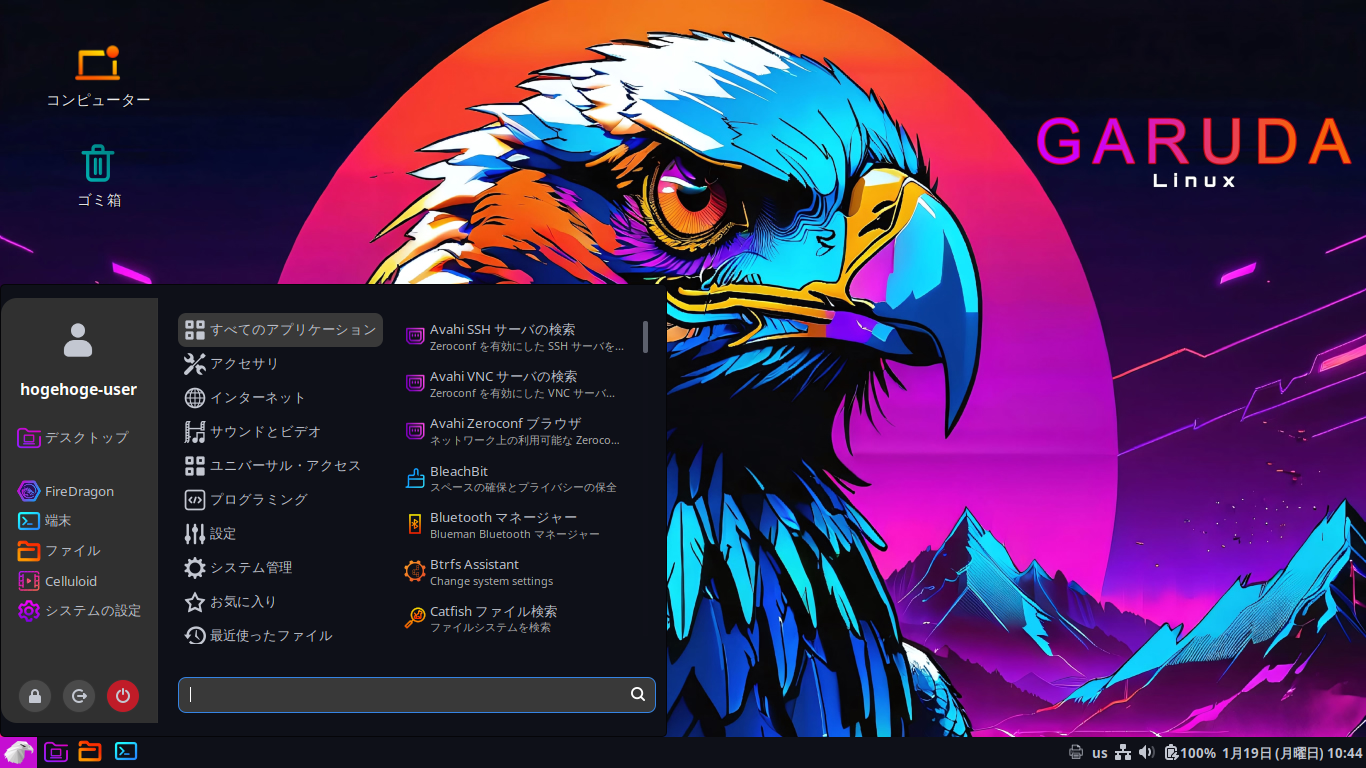Open the network icon in system tray
This screenshot has width=1366, height=768.
1123,753
